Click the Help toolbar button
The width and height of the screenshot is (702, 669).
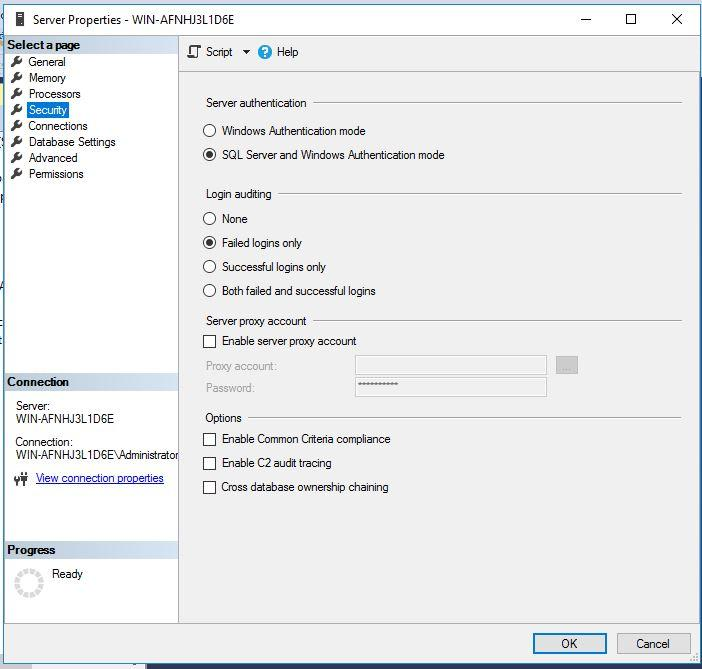pos(278,52)
